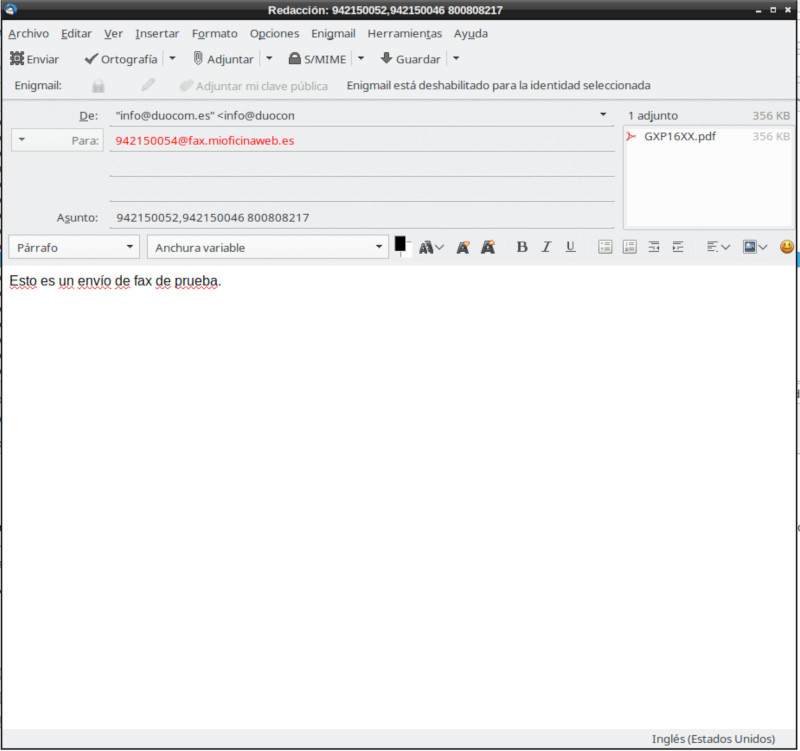Open the text color swatch
The height and width of the screenshot is (751, 800).
(x=401, y=244)
